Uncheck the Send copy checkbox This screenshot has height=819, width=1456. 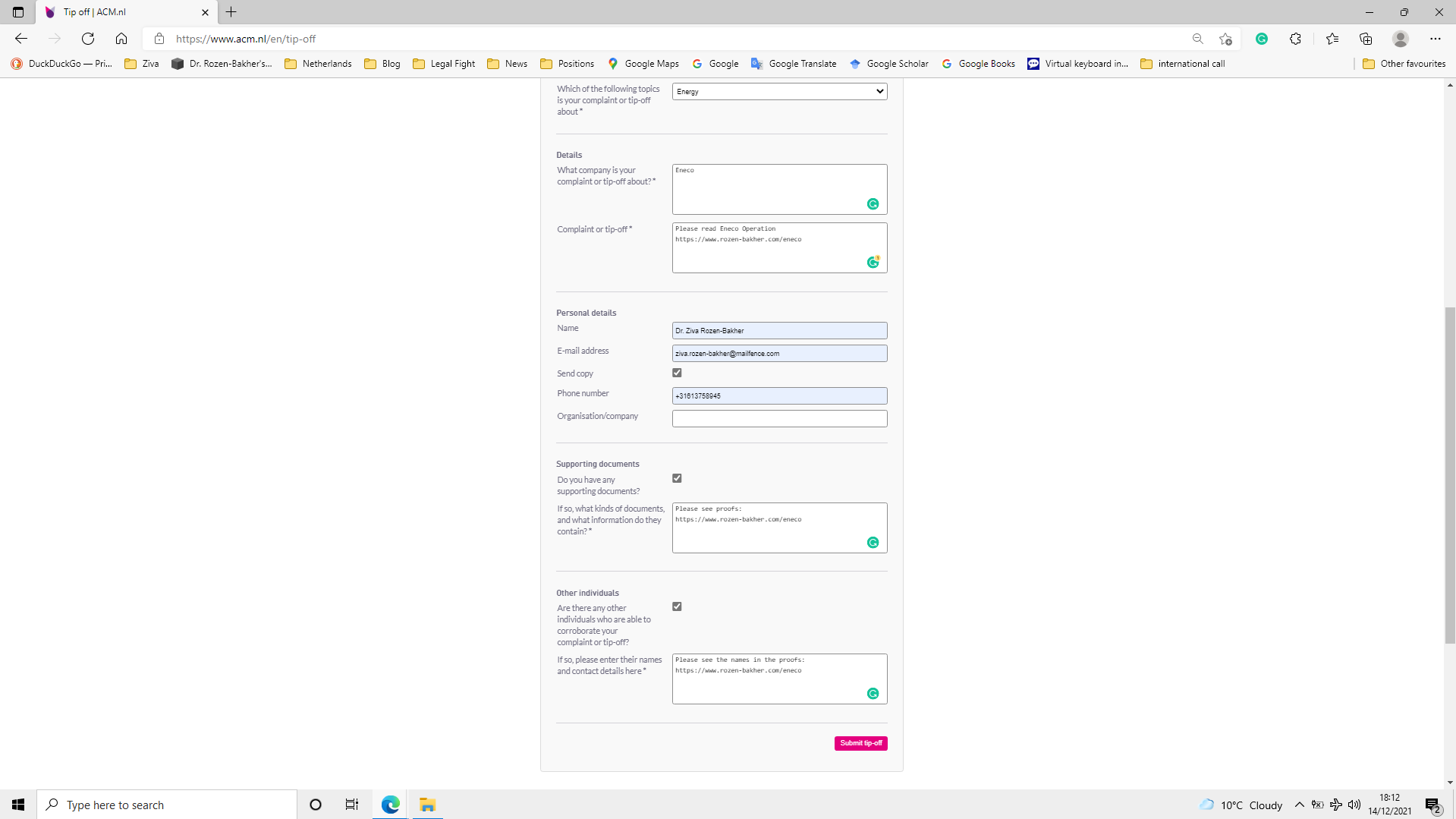pos(677,372)
